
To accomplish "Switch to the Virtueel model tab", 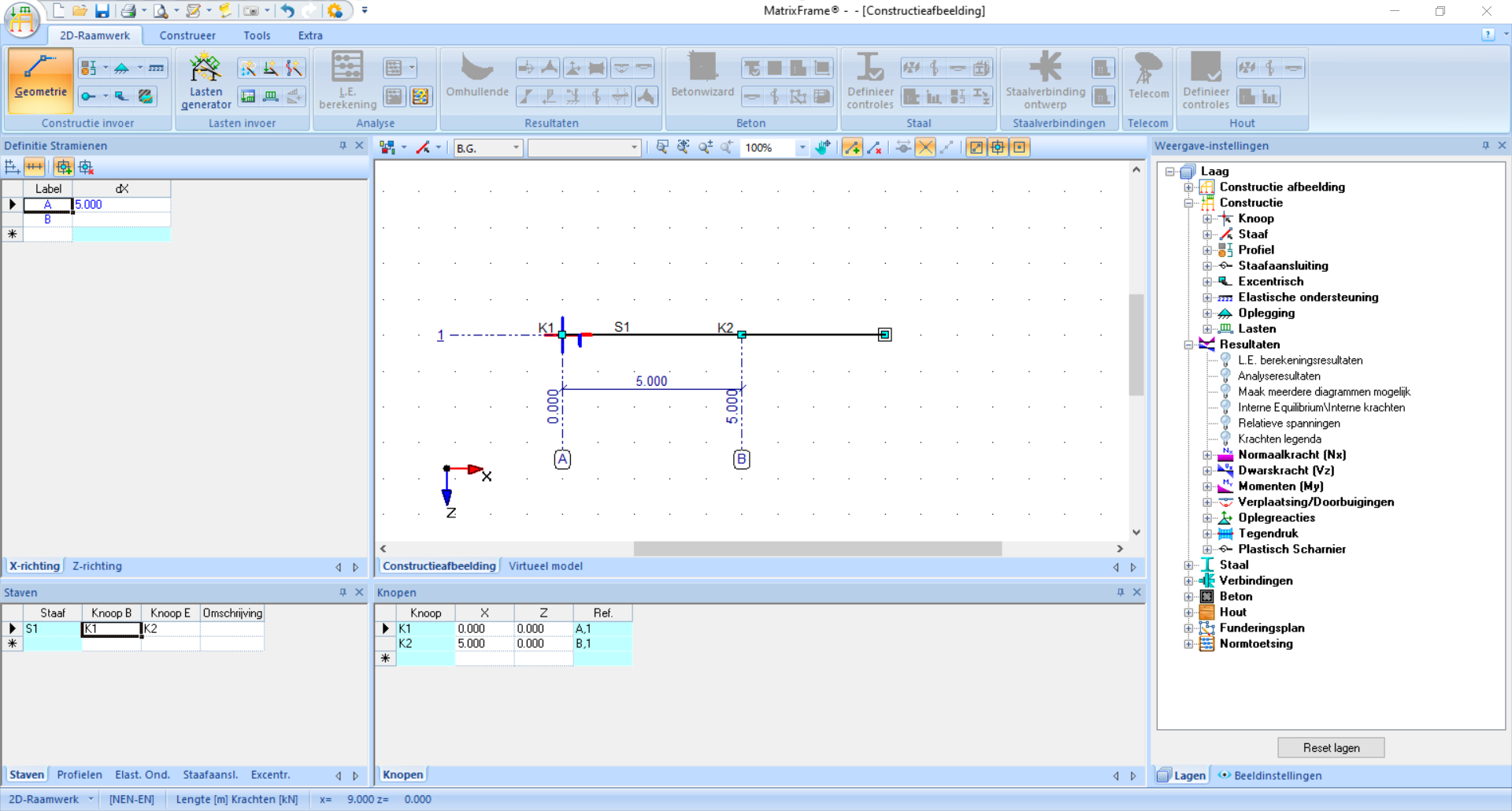I will (x=545, y=566).
